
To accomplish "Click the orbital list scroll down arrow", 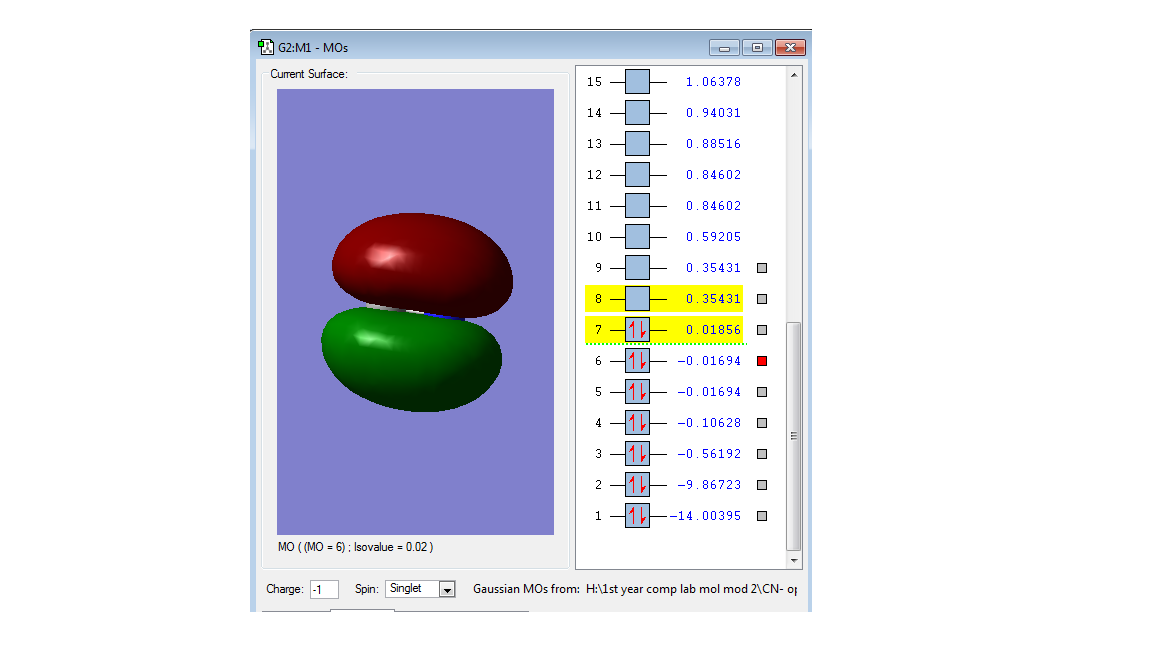I will [x=793, y=561].
